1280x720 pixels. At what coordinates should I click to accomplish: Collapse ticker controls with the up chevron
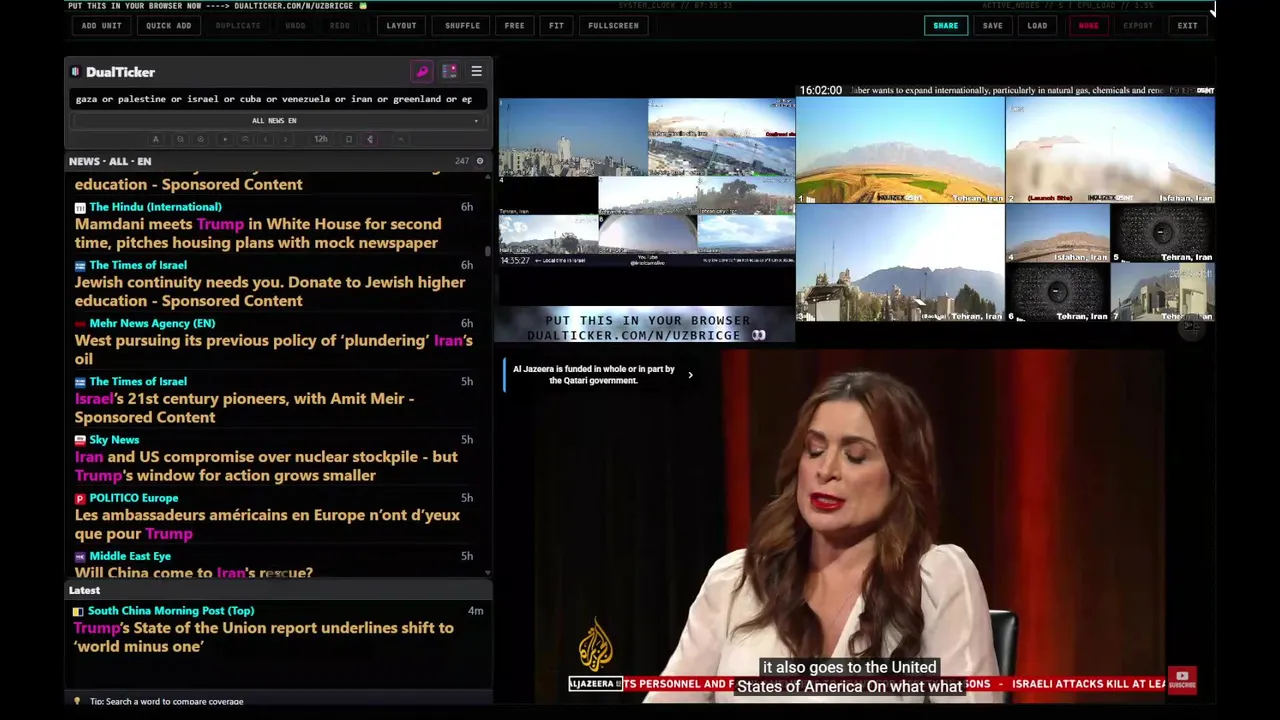click(400, 139)
